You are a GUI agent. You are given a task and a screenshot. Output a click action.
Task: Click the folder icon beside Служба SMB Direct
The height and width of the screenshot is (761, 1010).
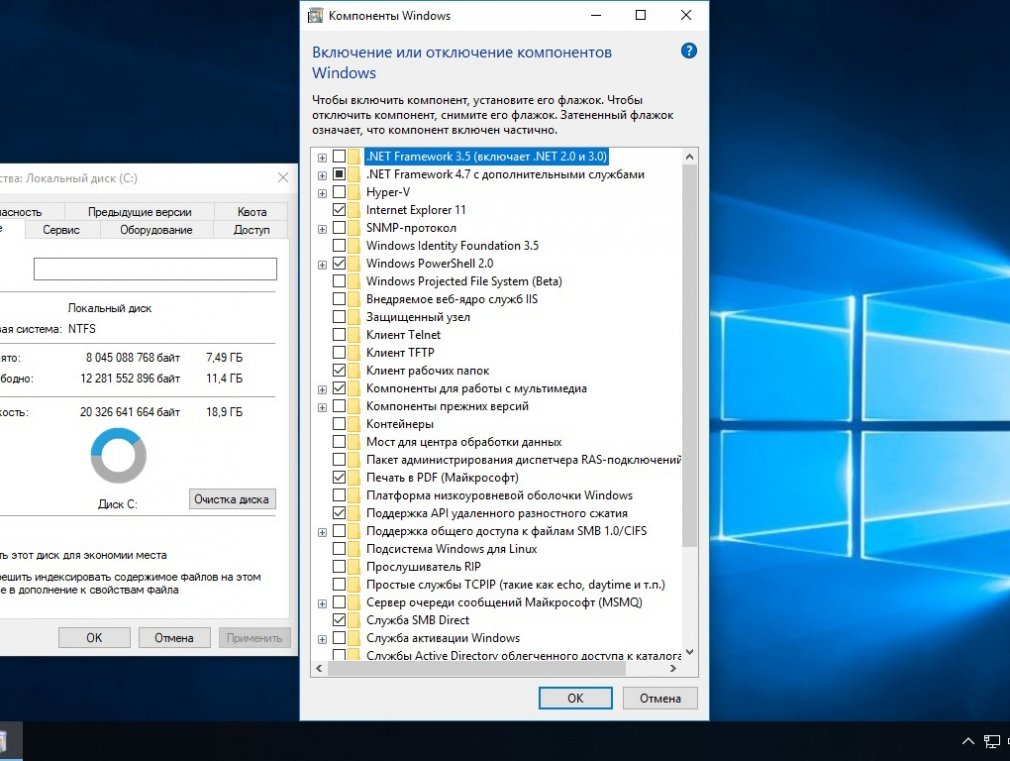coord(354,621)
